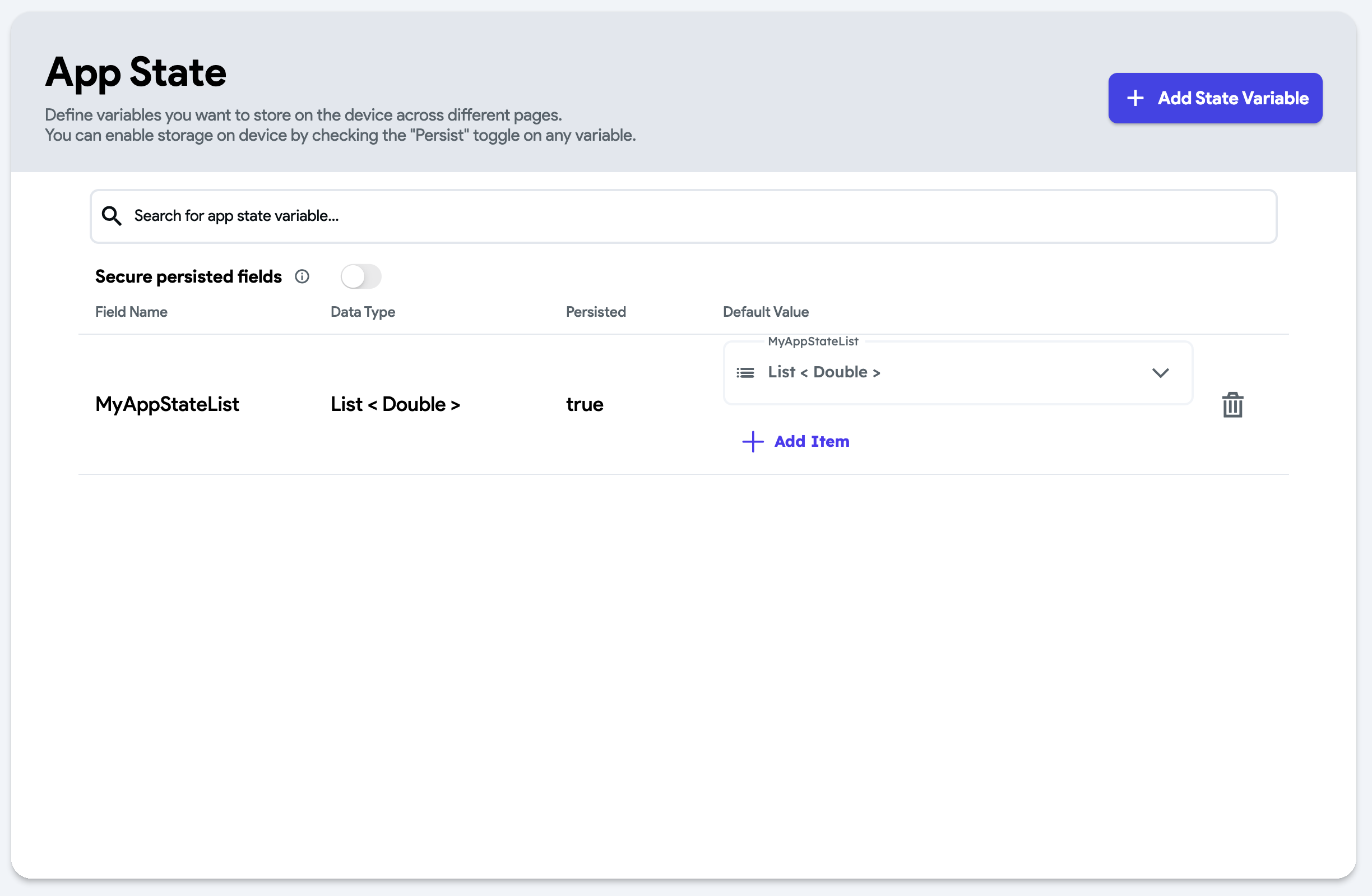Click the magnifying glass search icon
The width and height of the screenshot is (1372, 896).
point(112,216)
